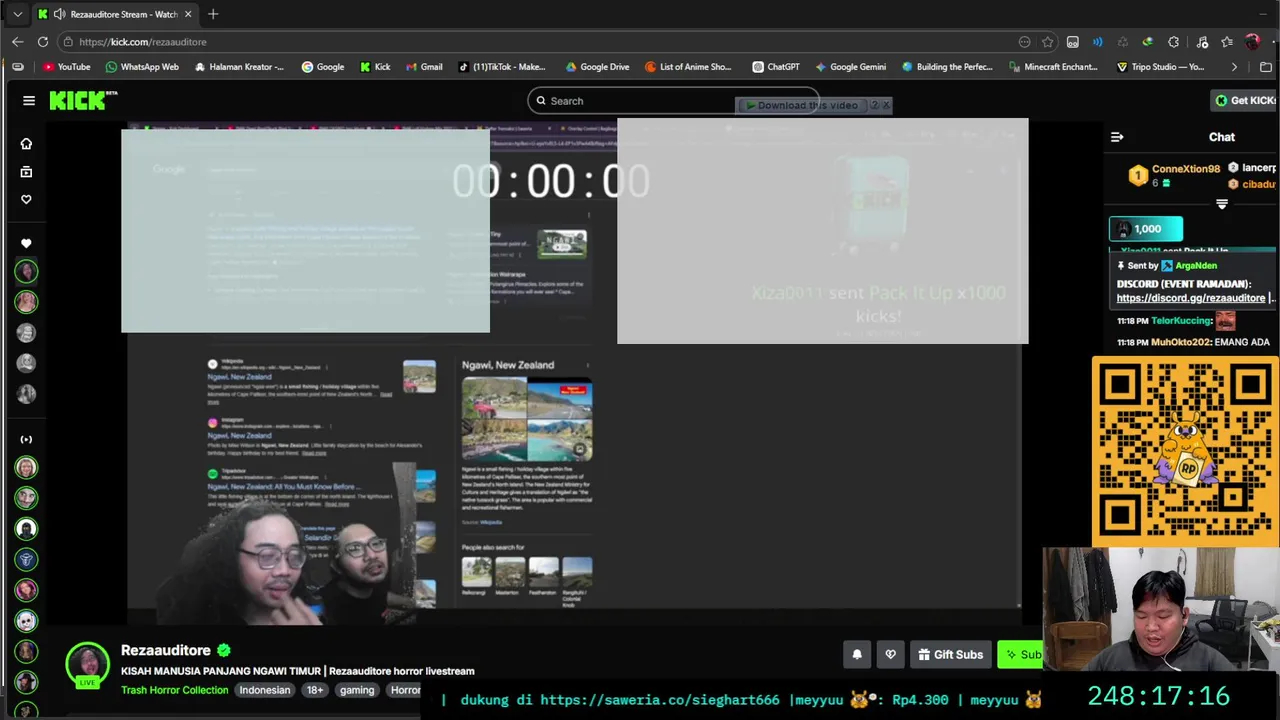Open Google bookmark

point(323,67)
